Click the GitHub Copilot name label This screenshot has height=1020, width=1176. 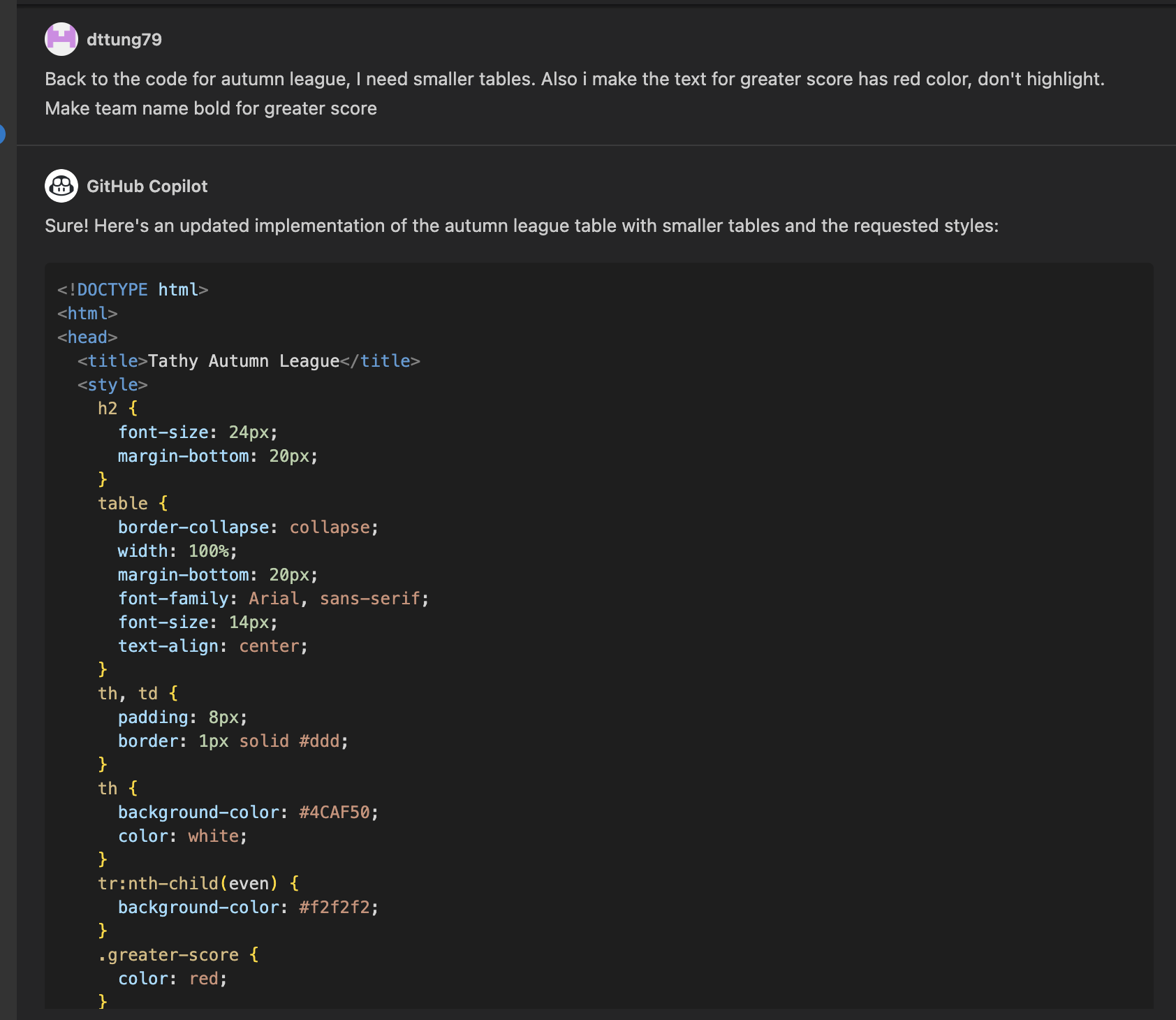point(147,187)
